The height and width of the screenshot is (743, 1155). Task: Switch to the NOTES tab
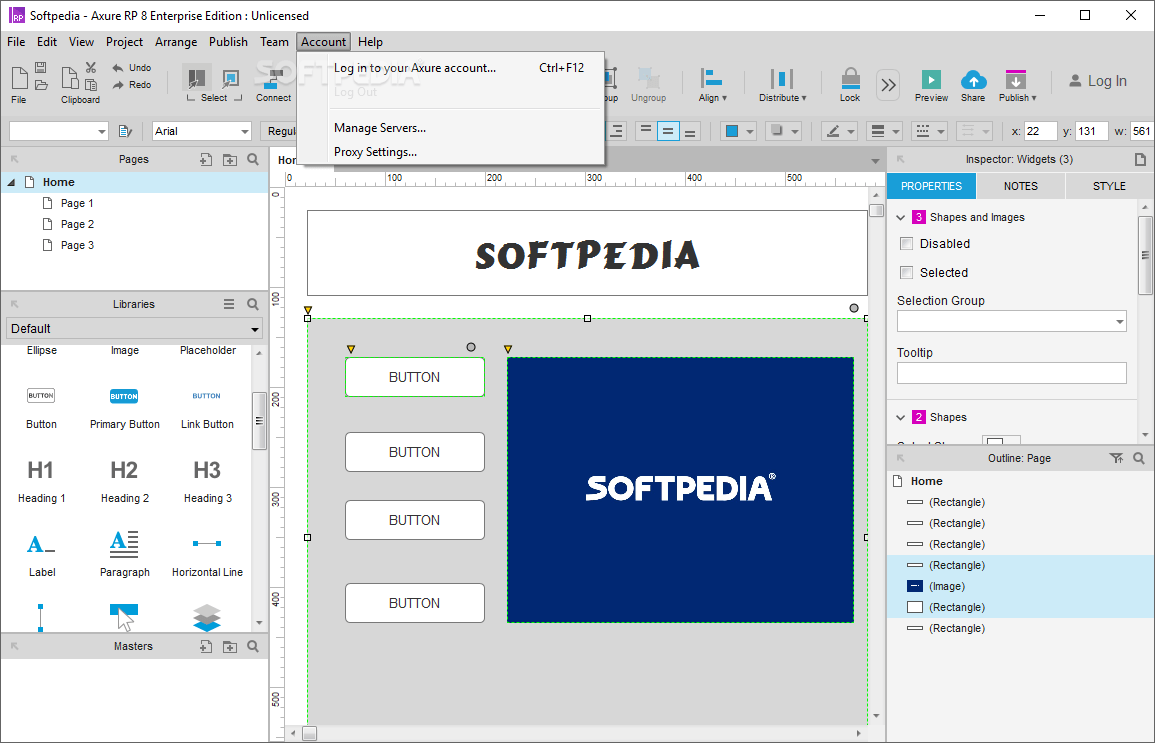1020,186
